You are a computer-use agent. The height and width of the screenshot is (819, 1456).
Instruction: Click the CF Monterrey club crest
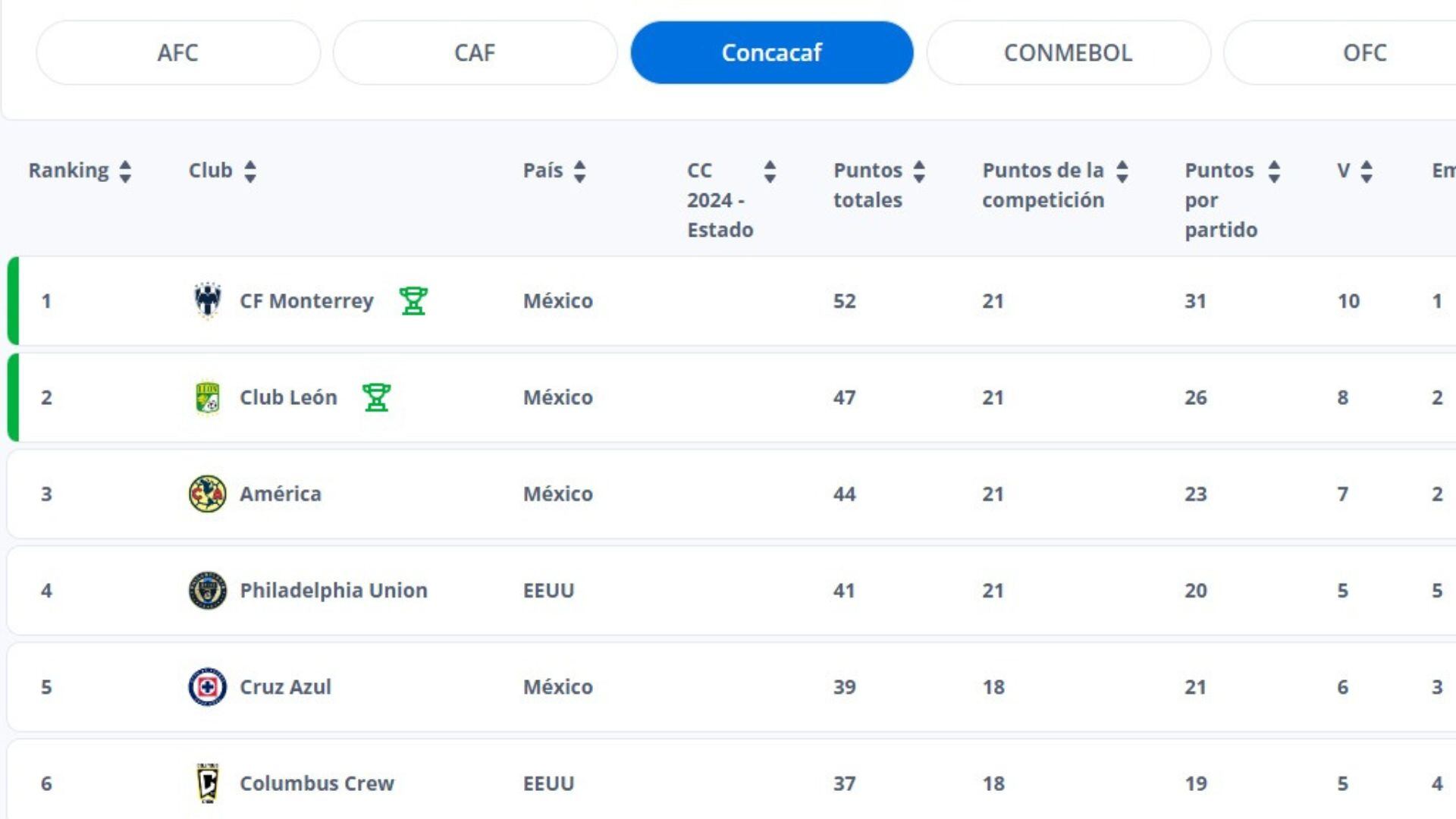[x=207, y=301]
